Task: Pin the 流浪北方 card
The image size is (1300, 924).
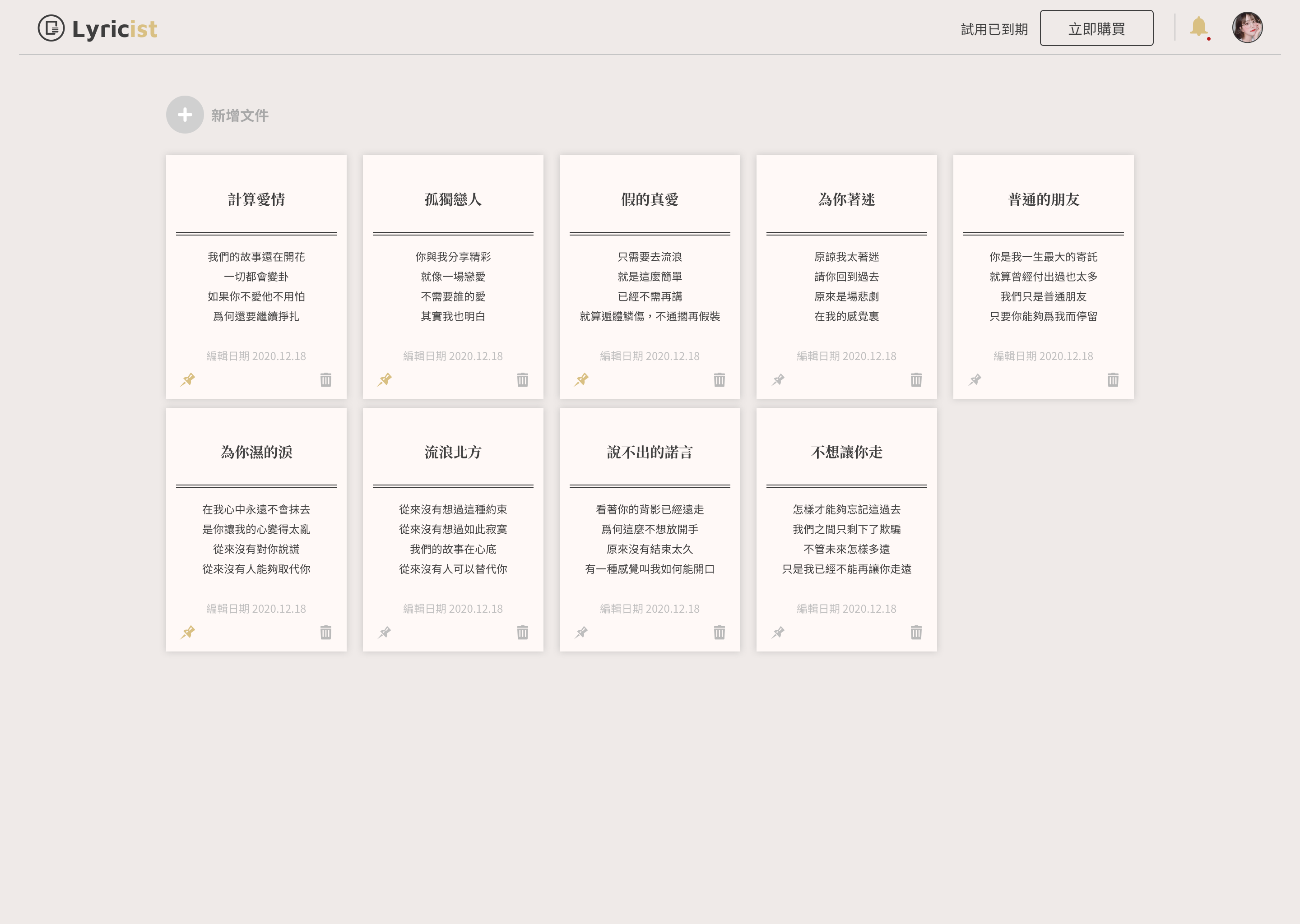Action: pyautogui.click(x=385, y=632)
